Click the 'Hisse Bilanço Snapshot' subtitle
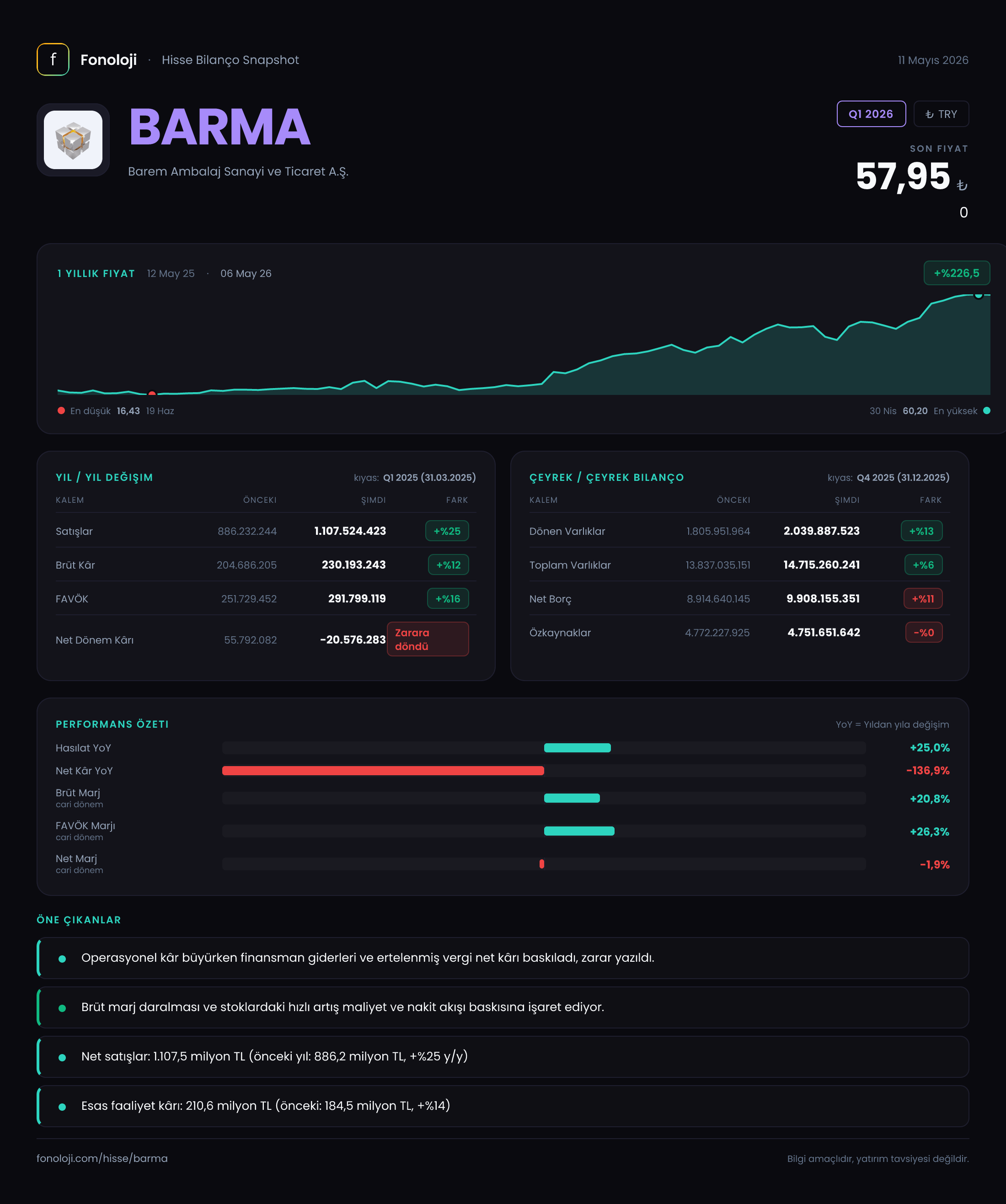 (230, 59)
